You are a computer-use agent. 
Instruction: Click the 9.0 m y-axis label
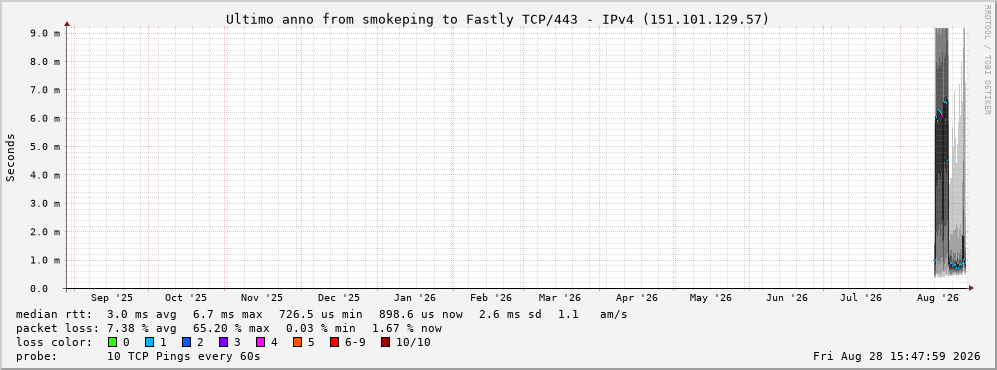pyautogui.click(x=45, y=33)
